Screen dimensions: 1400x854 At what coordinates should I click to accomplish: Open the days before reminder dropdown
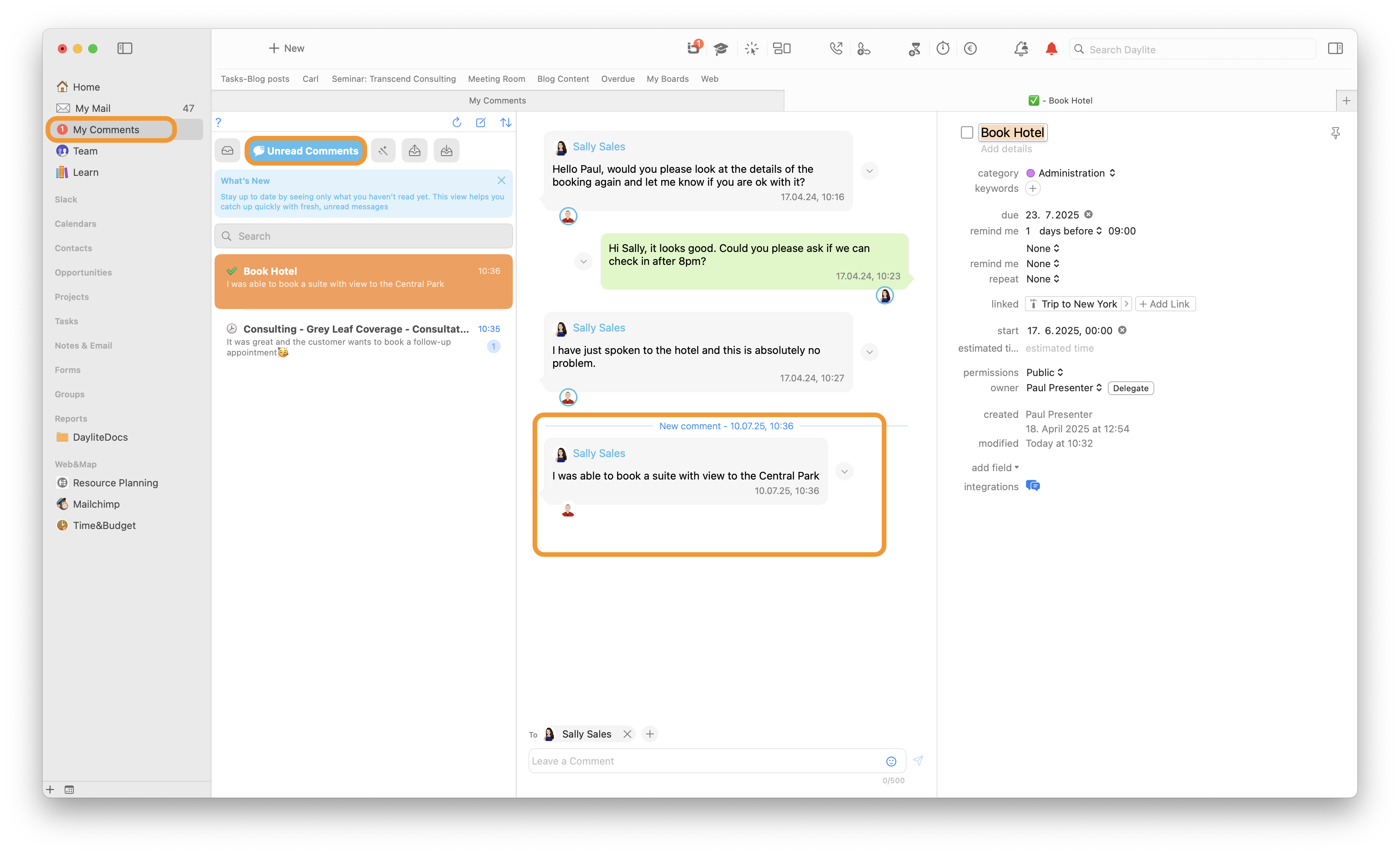1071,231
